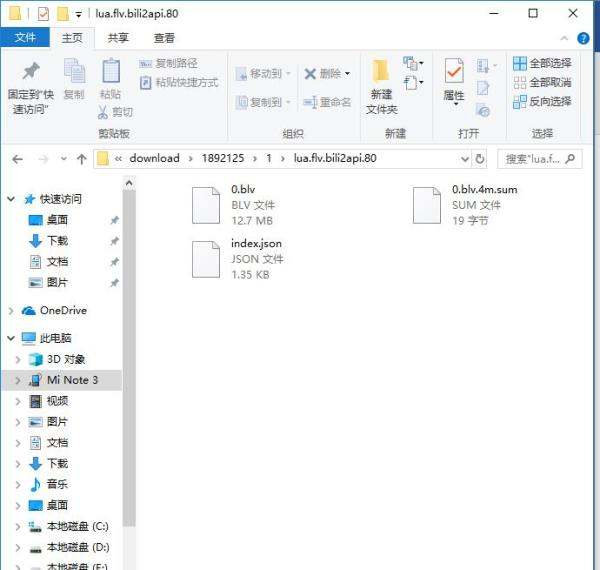Open address bar history dropdown
600x570 pixels.
pos(465,159)
